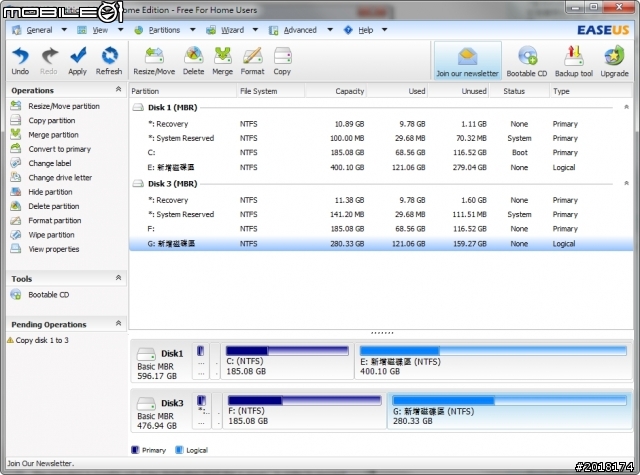Click dropdown arrow next to General
The image size is (640, 475).
64,30
